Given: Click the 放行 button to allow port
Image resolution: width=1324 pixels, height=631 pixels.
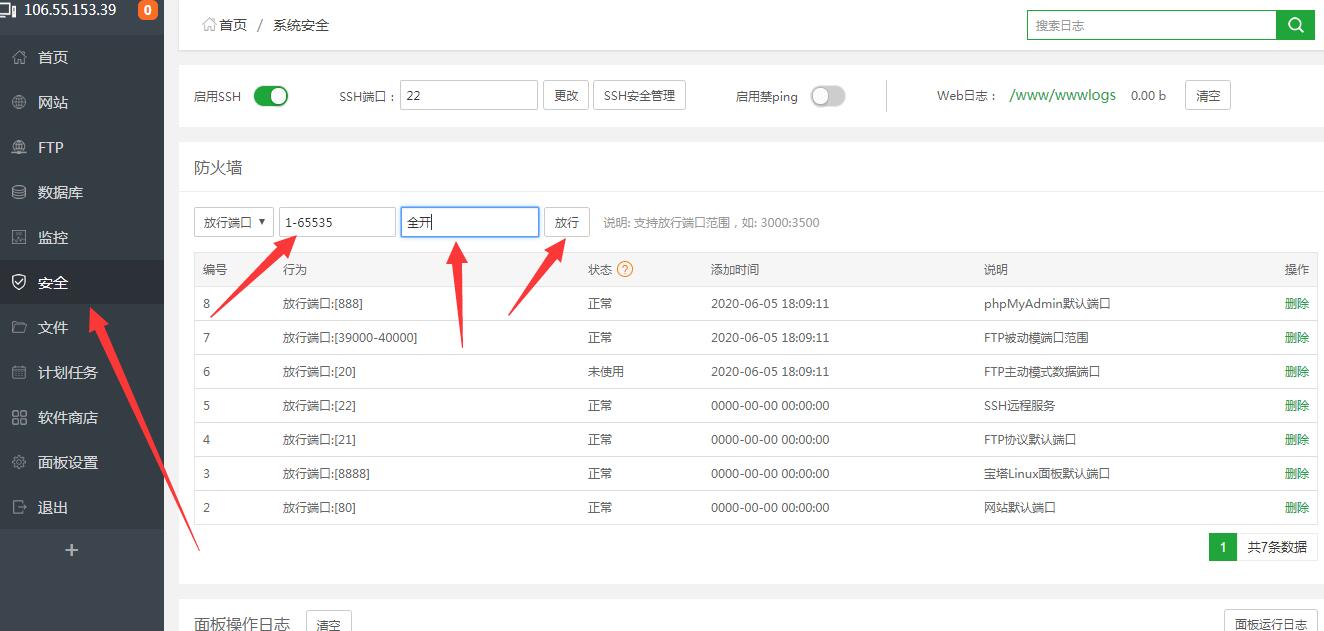Looking at the screenshot, I should point(567,222).
